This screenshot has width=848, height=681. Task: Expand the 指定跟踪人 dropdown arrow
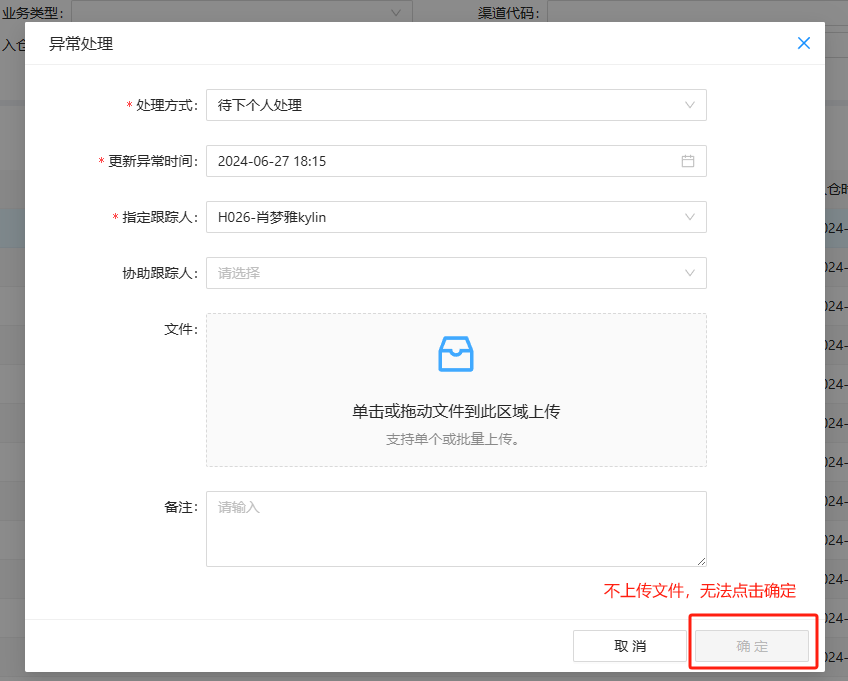pyautogui.click(x=689, y=217)
